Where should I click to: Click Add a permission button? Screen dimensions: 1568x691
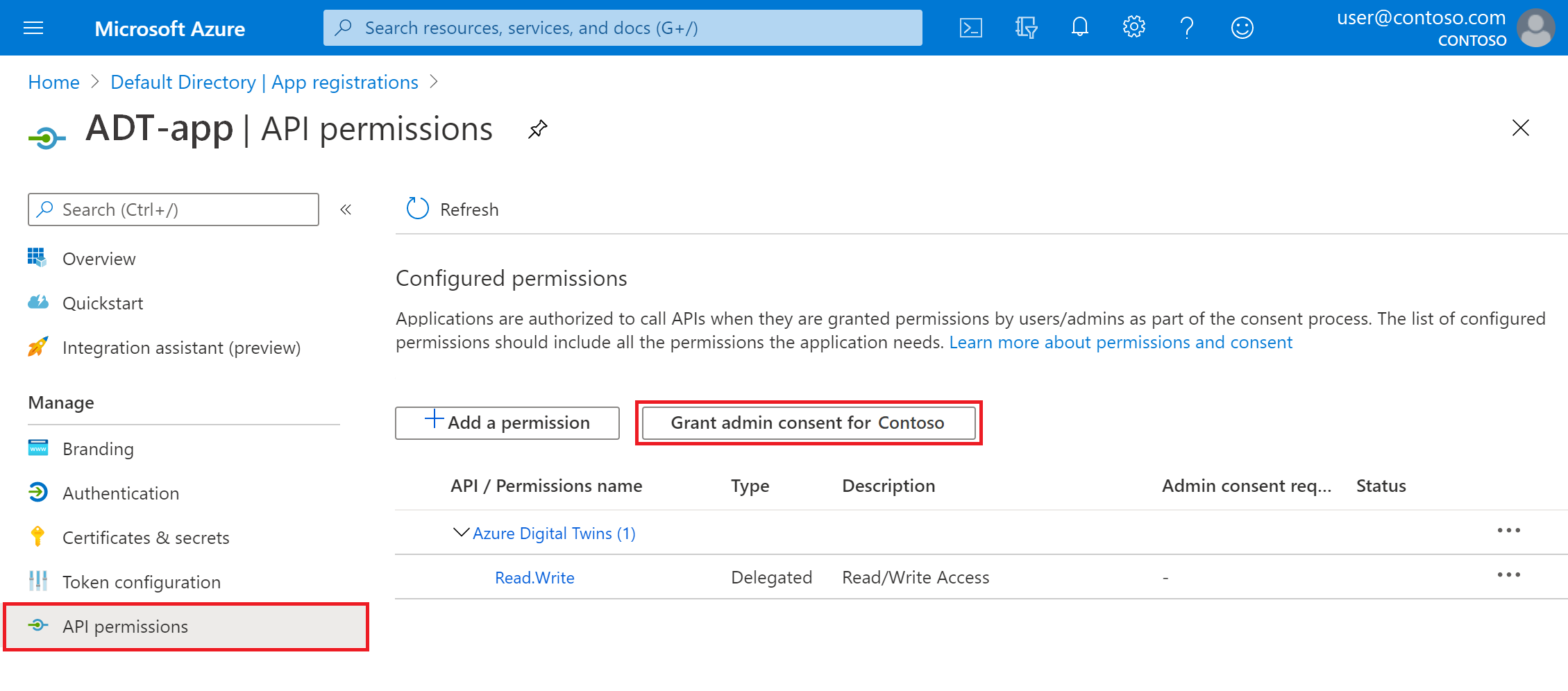[x=507, y=423]
